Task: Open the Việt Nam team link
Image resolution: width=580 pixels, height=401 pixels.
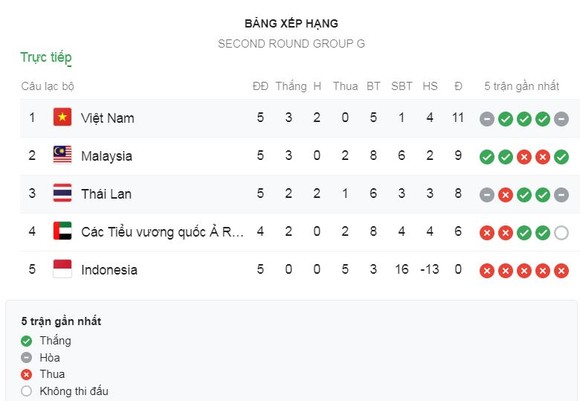Action: point(108,118)
